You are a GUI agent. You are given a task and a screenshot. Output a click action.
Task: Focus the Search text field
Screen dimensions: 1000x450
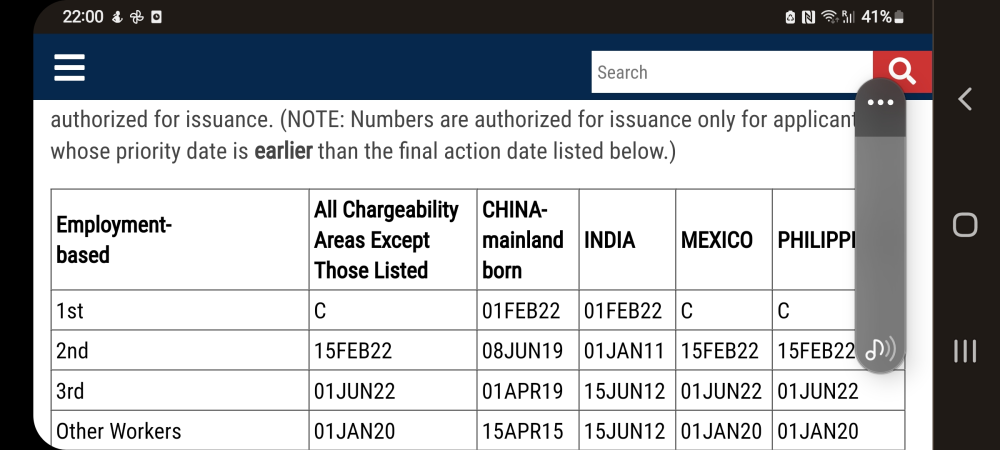pos(732,72)
